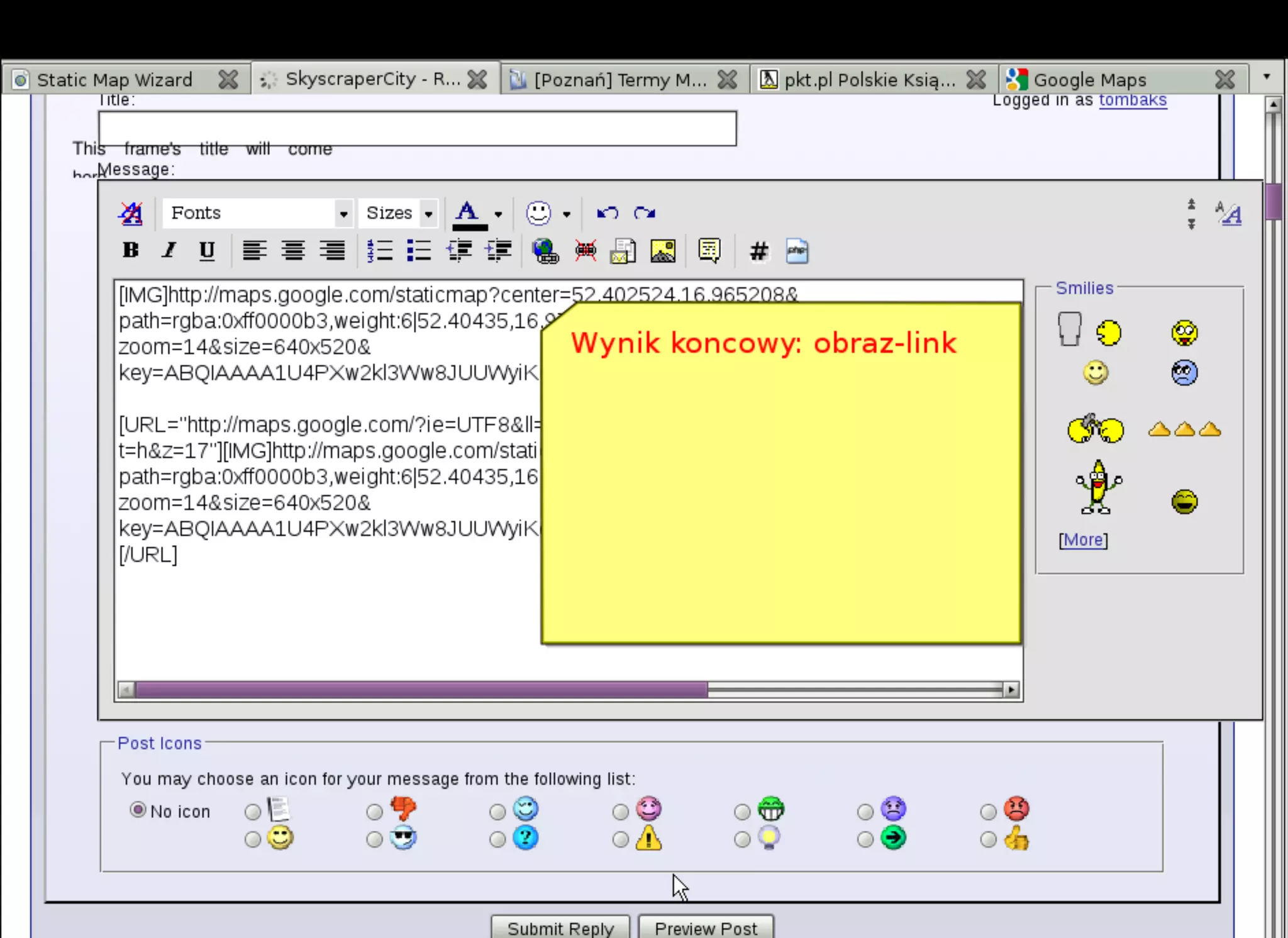Image resolution: width=1288 pixels, height=938 pixels.
Task: Choose the warning triangle post icon radio
Action: coord(621,839)
